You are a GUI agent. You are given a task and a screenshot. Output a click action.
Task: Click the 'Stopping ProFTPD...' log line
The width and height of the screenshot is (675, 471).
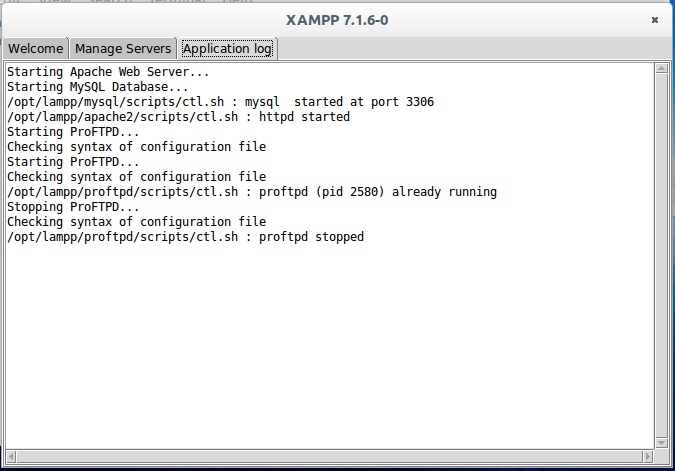[73, 207]
